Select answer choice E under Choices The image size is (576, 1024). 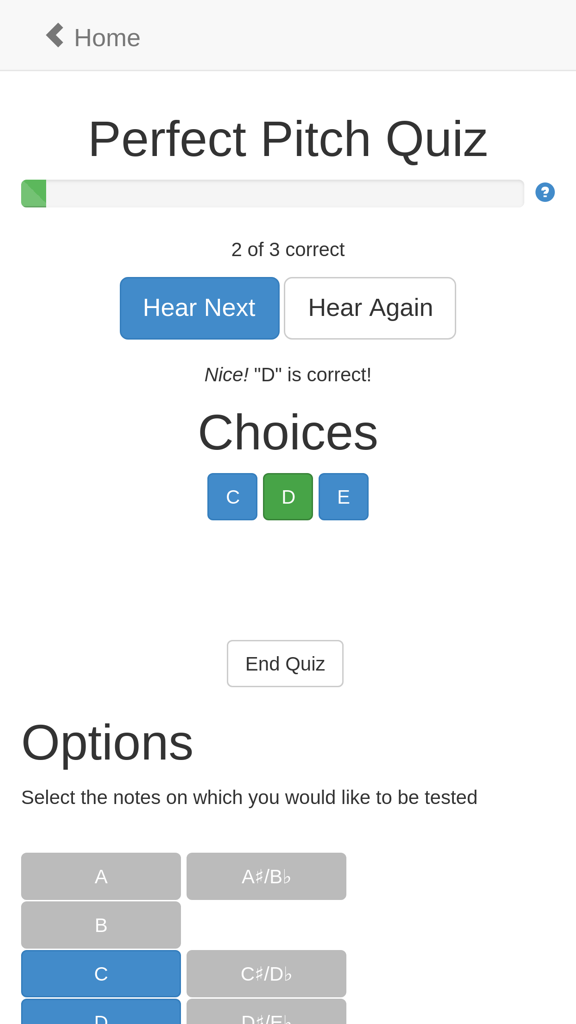pos(344,495)
